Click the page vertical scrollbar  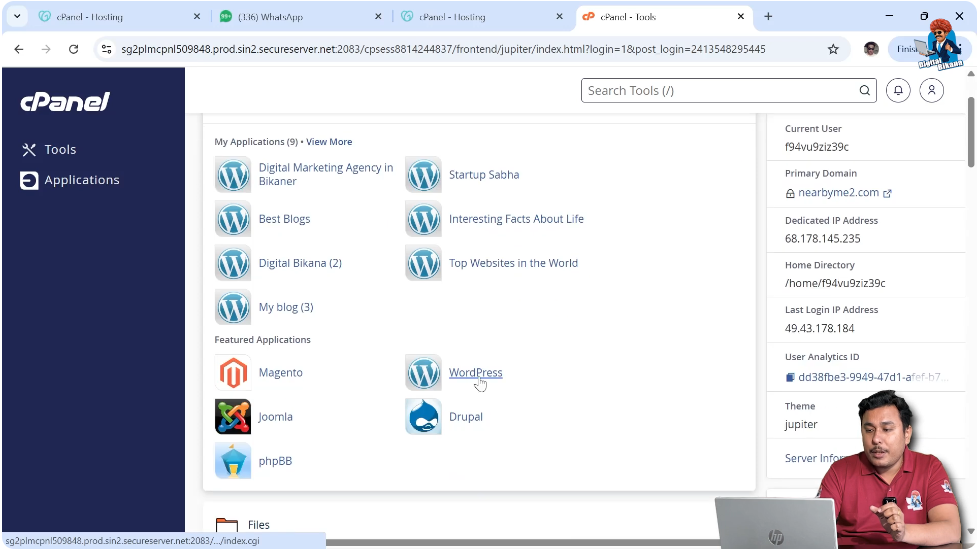(x=971, y=132)
